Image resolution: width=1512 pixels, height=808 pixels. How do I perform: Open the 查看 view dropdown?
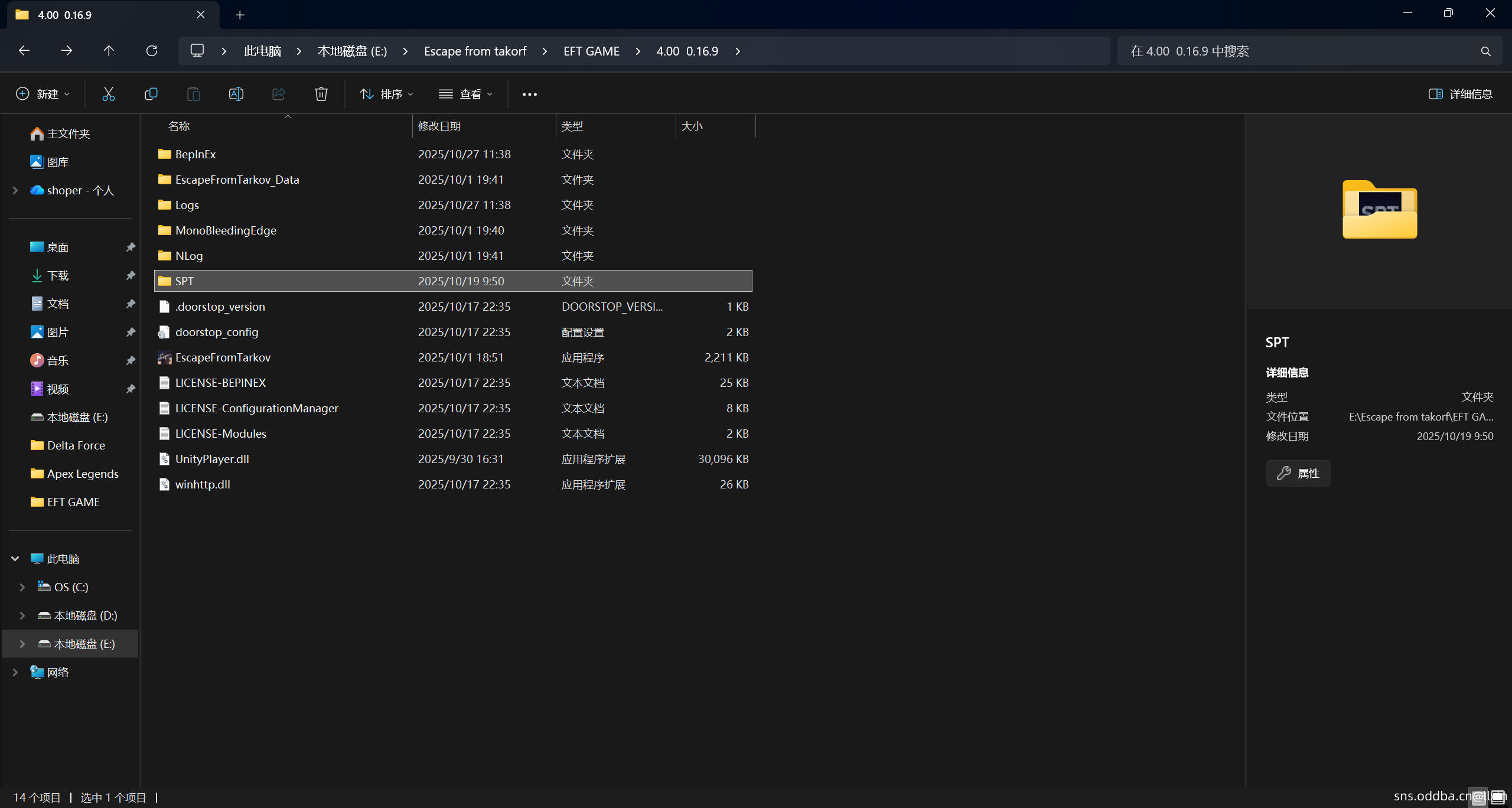tap(465, 94)
